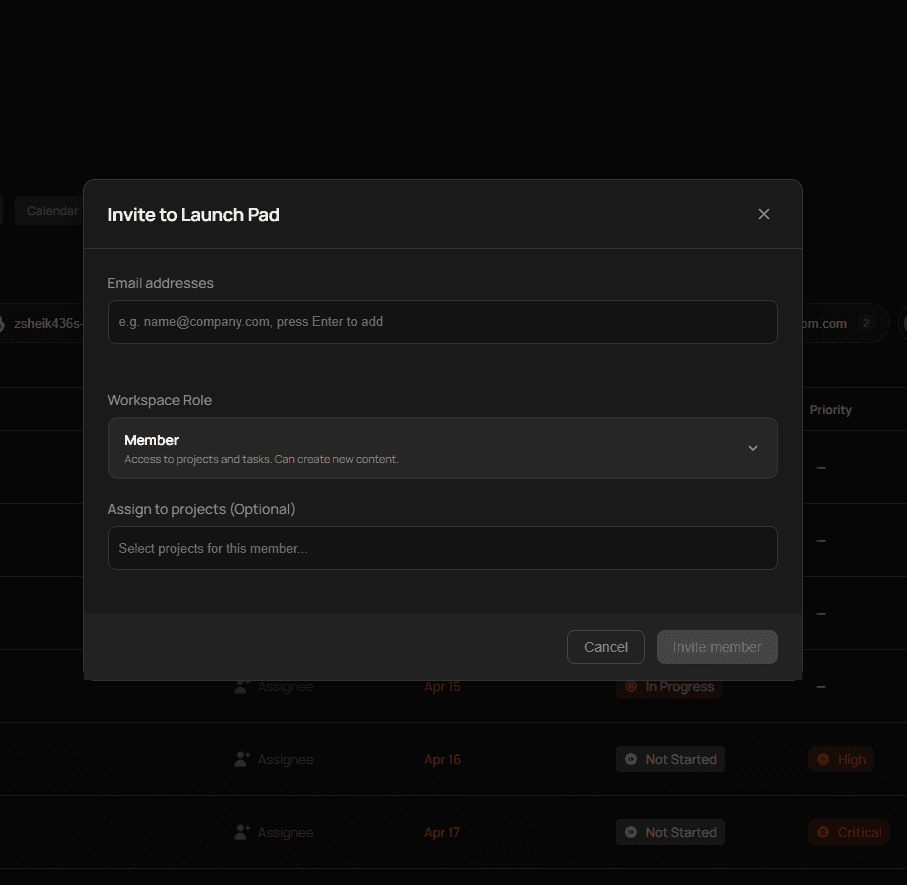Click the Select projects for this member field
The image size is (907, 885).
pyautogui.click(x=443, y=548)
